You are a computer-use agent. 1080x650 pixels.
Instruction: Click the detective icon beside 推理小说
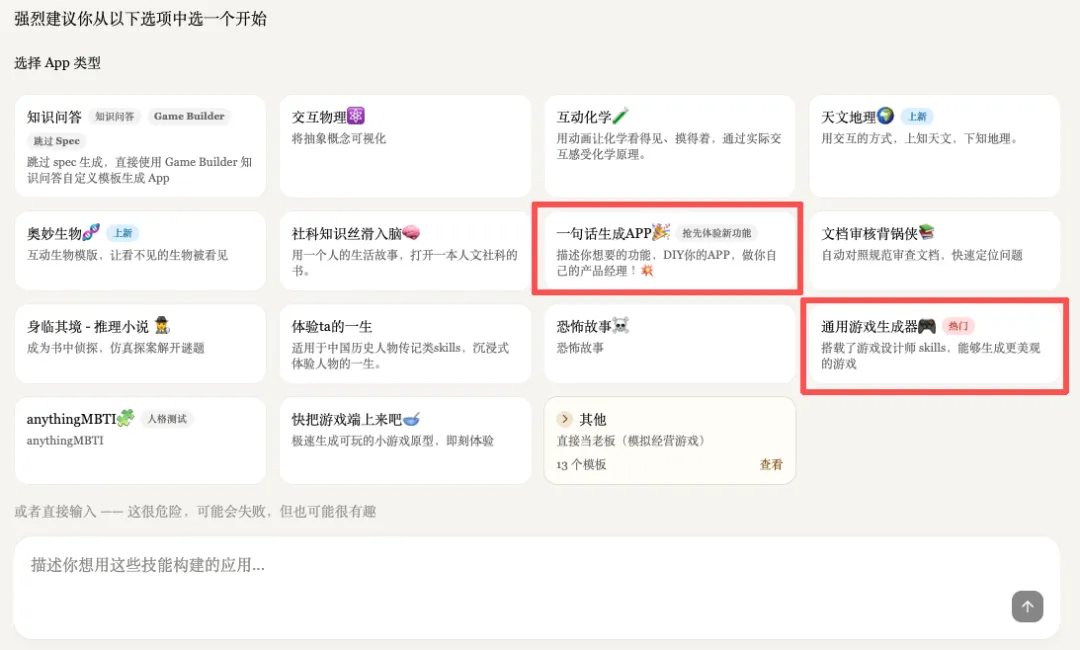coord(163,325)
